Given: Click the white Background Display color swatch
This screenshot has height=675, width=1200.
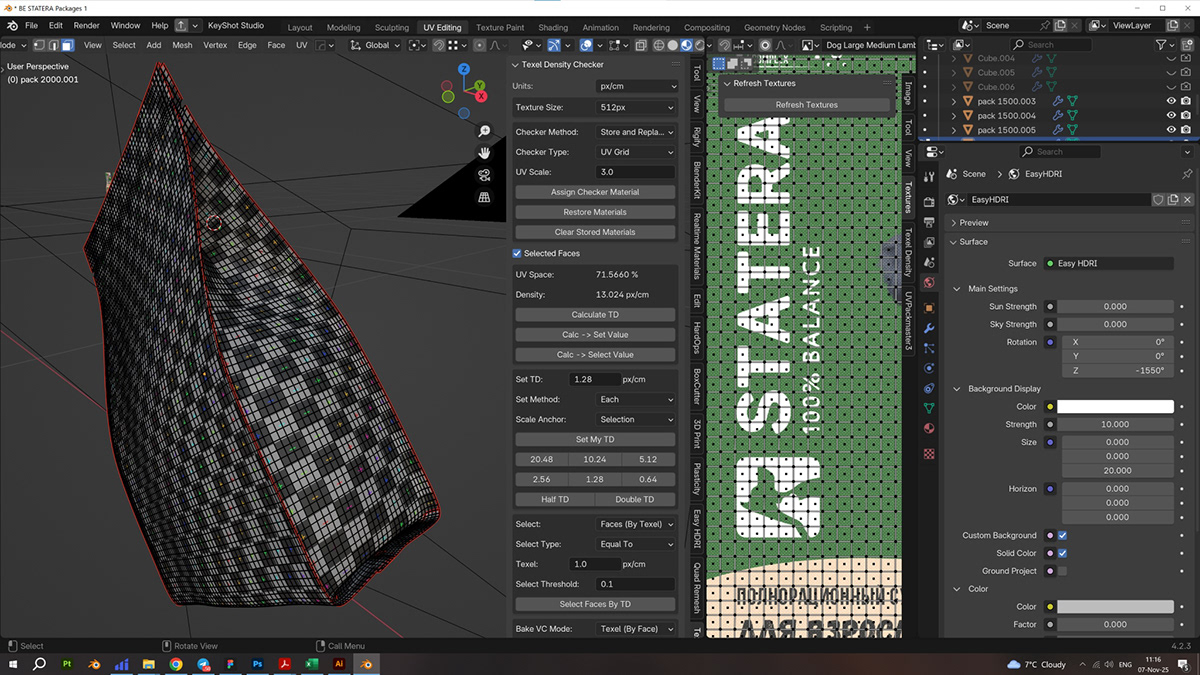Looking at the screenshot, I should click(x=1115, y=407).
